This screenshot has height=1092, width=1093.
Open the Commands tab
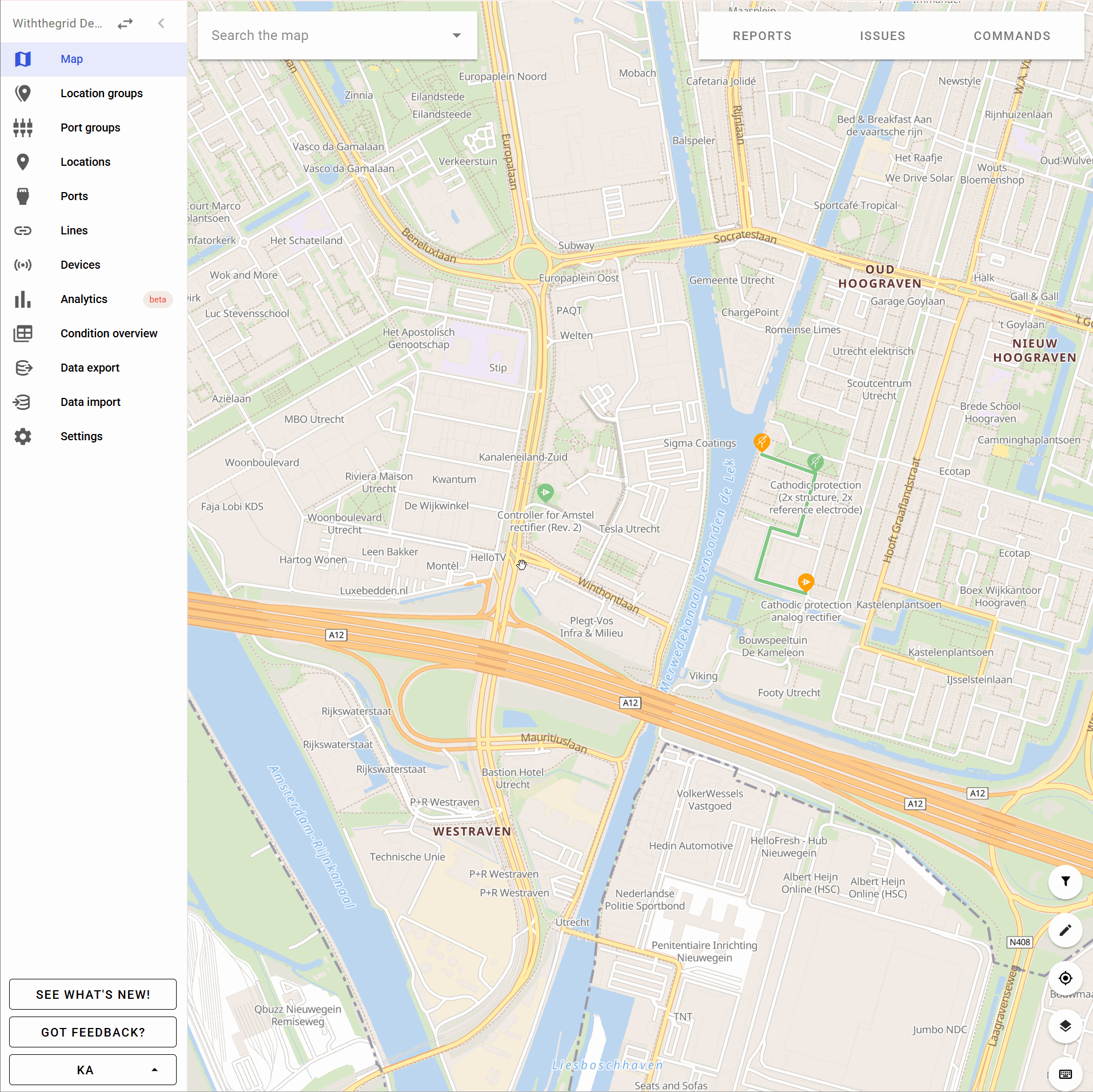tap(1012, 36)
